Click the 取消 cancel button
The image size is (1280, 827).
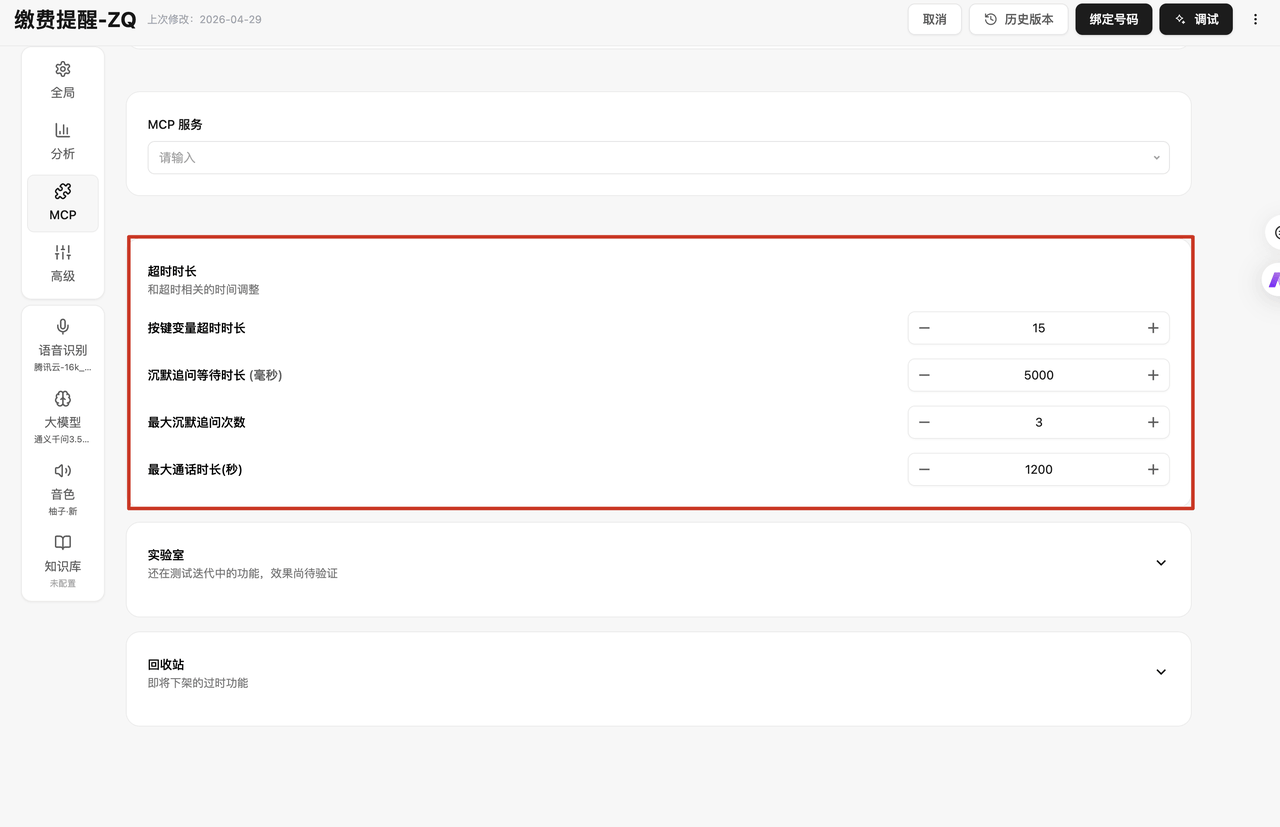pyautogui.click(x=935, y=19)
